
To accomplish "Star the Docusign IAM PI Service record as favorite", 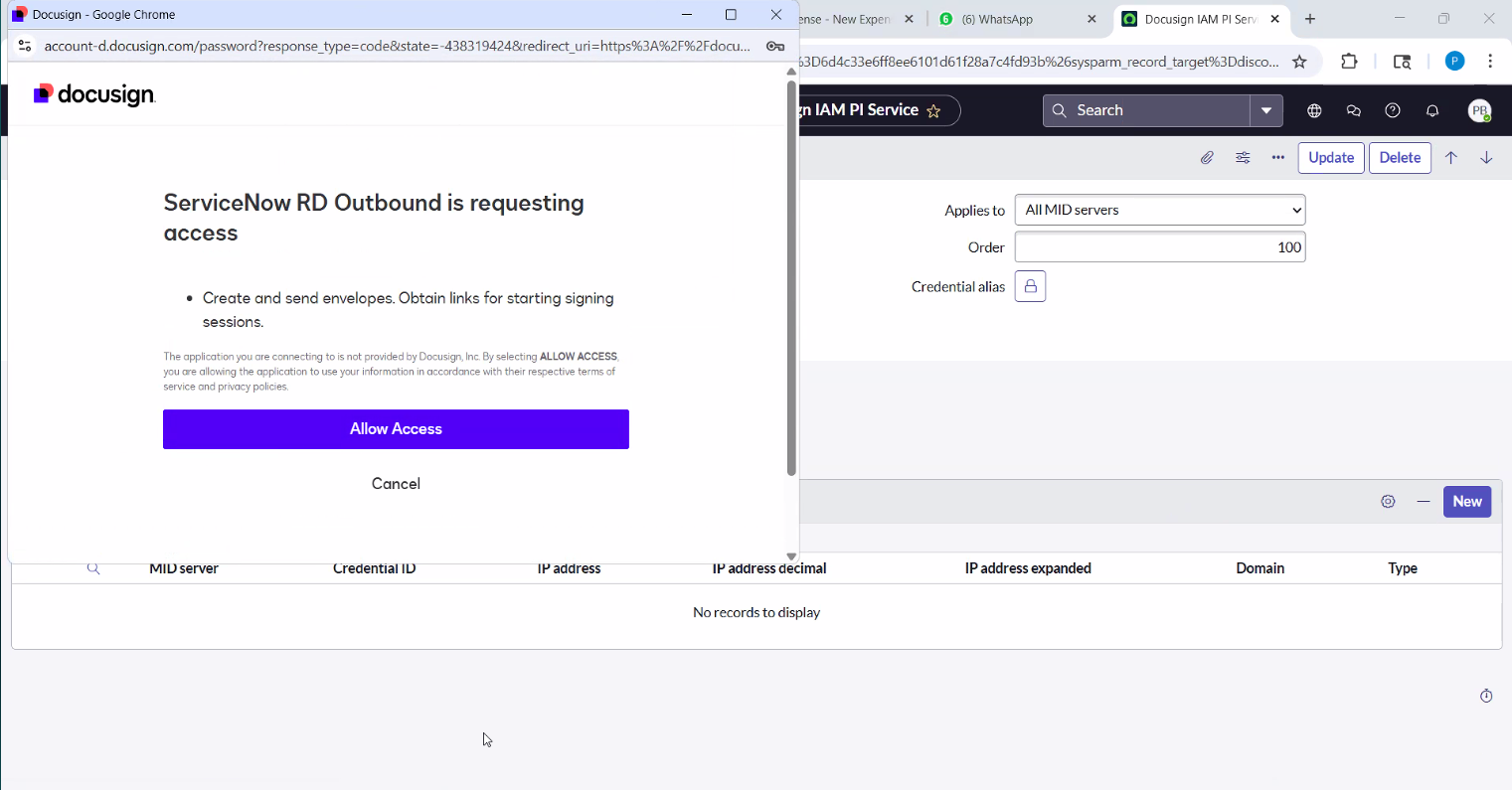I will click(x=933, y=112).
